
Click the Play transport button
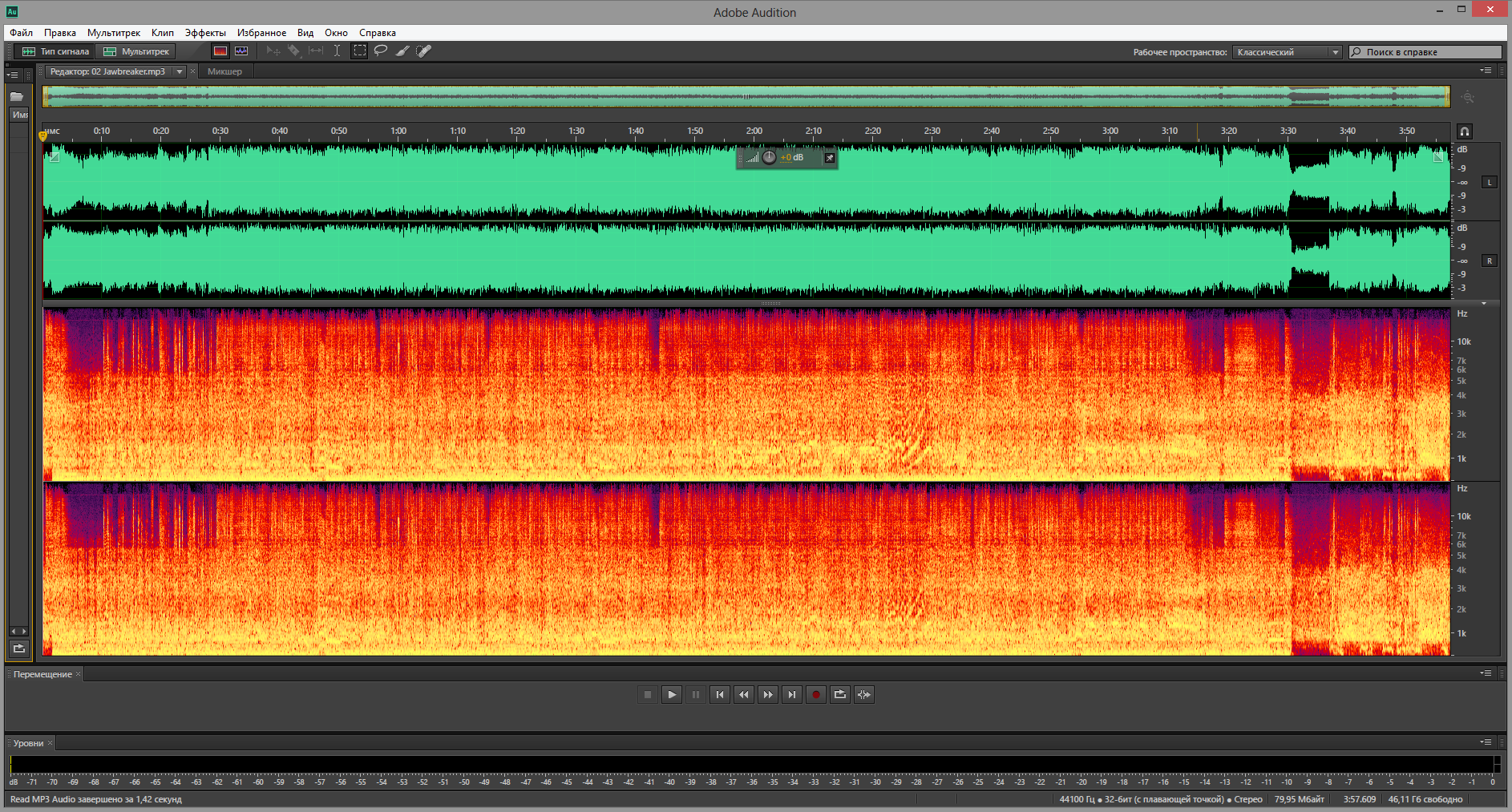pos(672,695)
